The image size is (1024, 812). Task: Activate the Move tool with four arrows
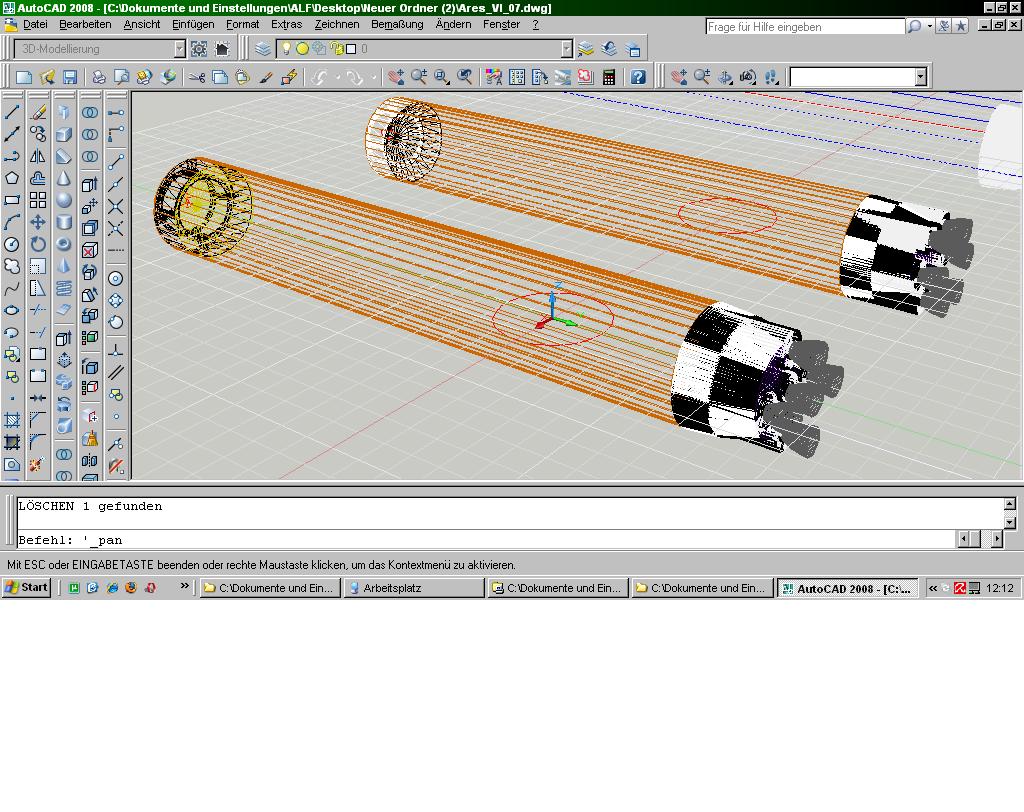coord(38,222)
